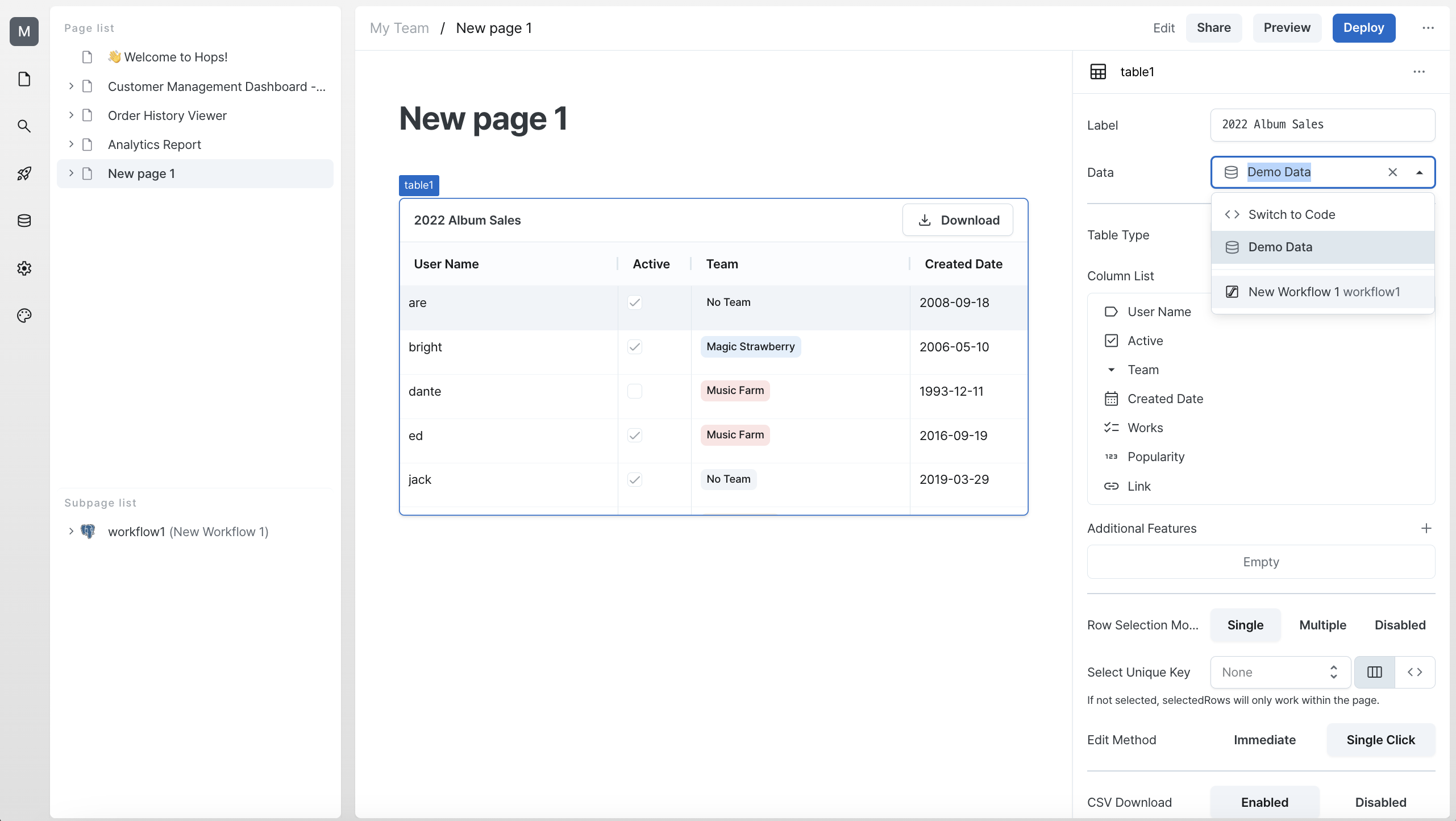The width and height of the screenshot is (1456, 821).
Task: Set Row Selection Mode to Multiple
Action: (1322, 625)
